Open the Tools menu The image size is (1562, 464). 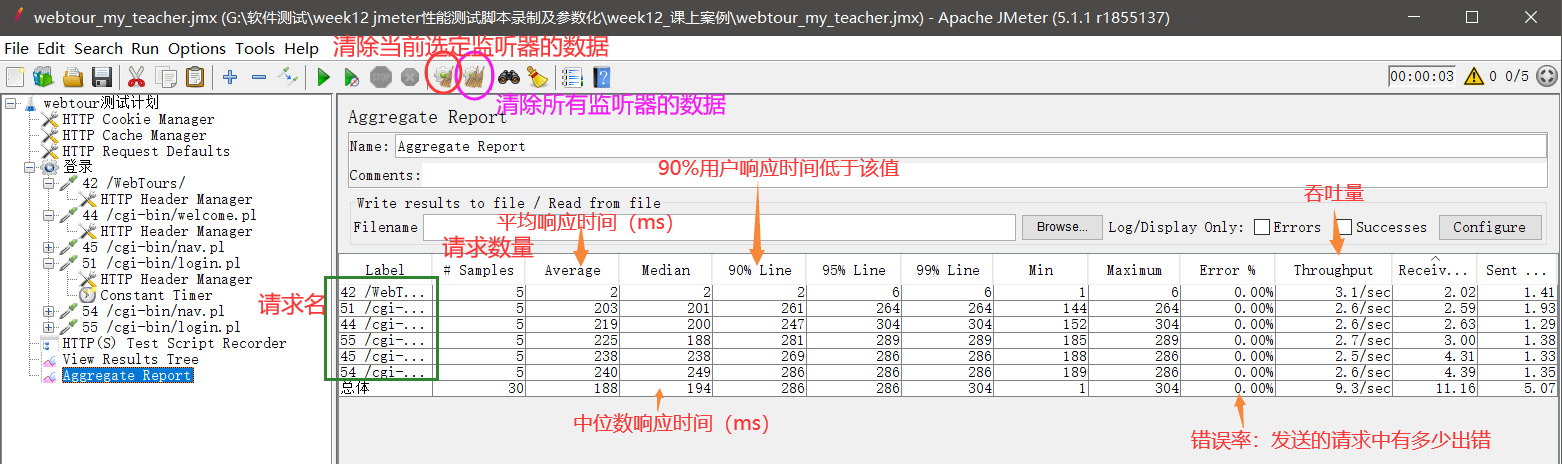coord(255,48)
